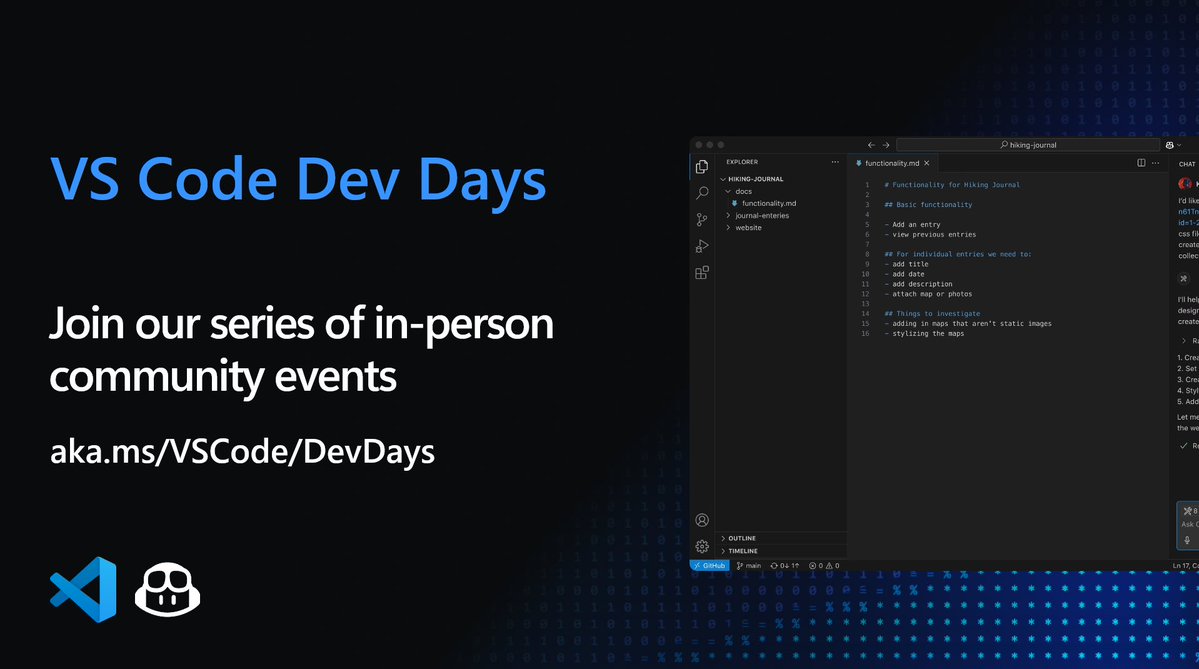This screenshot has height=669, width=1199.
Task: Go back with the left arrow
Action: click(871, 145)
